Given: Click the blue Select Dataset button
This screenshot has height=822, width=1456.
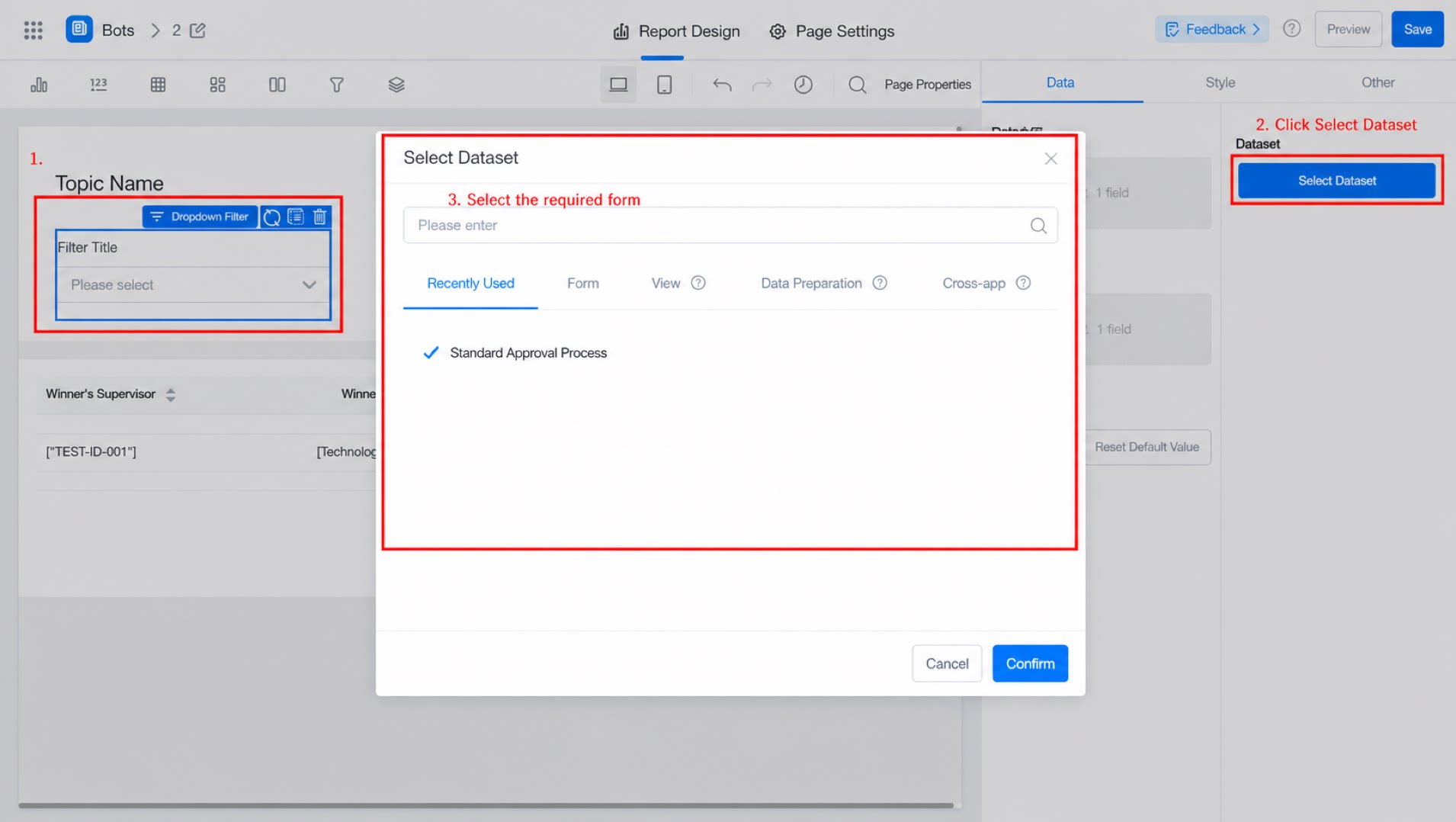Looking at the screenshot, I should (x=1336, y=181).
